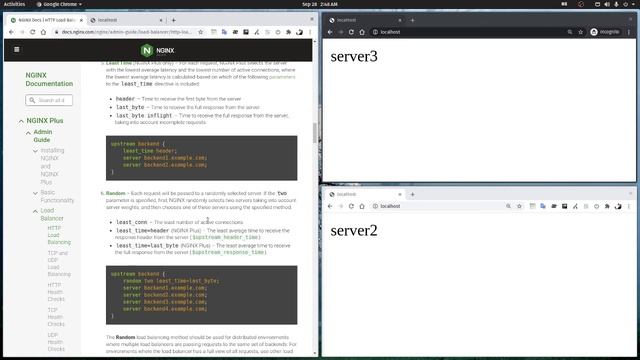Go back in the NGINX docs window
This screenshot has width=640, height=360.
point(11,32)
